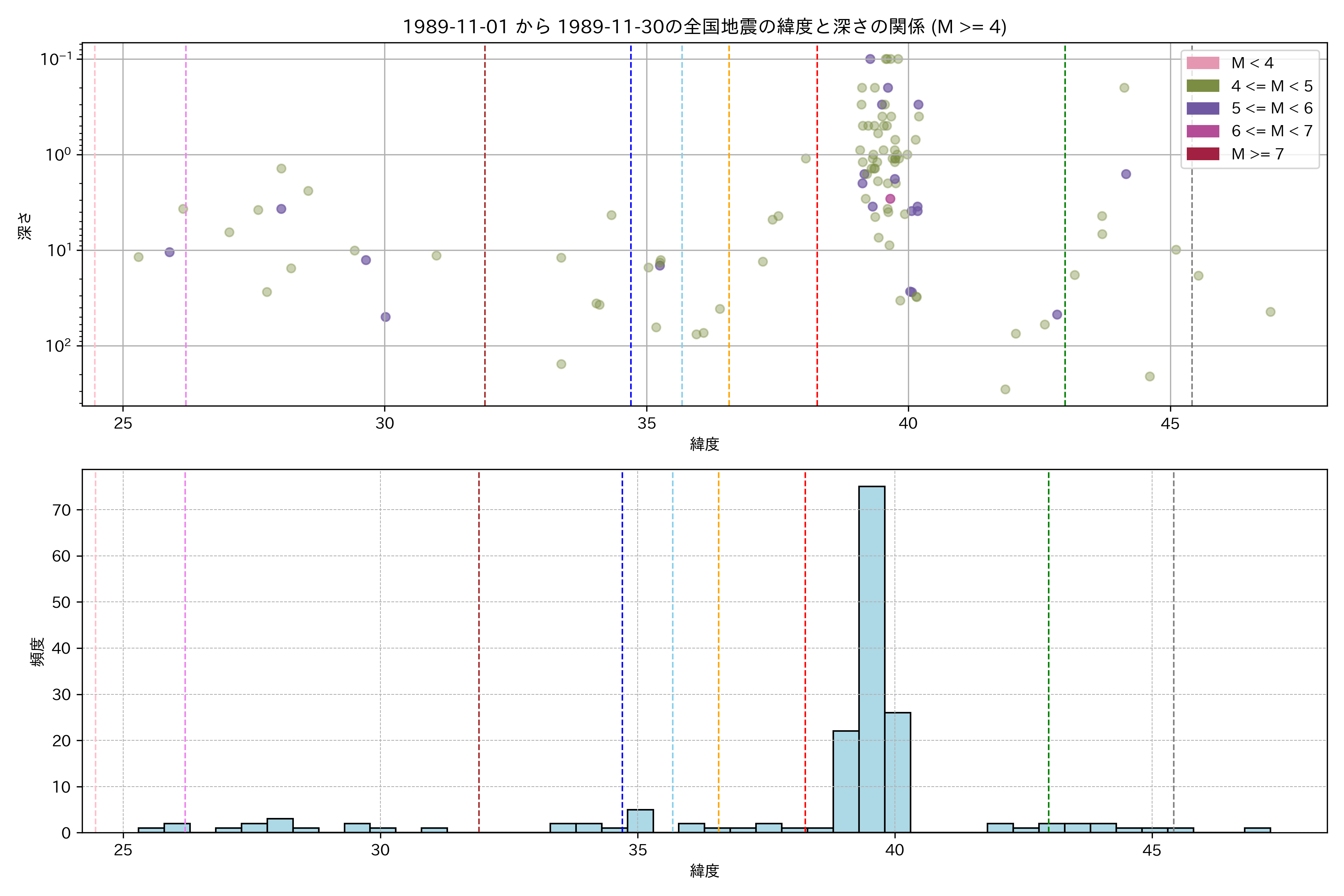
Task: Click the 緯度 label under the scatter plot
Action: click(x=704, y=444)
